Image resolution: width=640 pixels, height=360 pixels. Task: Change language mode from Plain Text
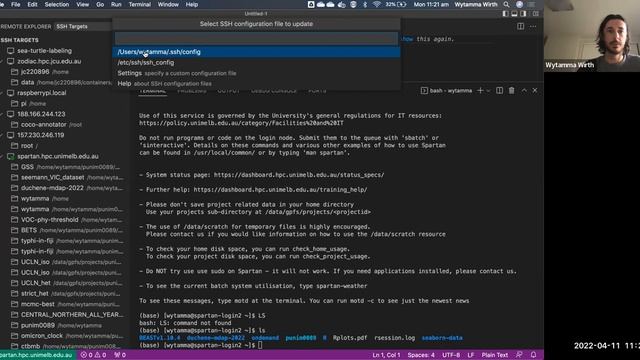[x=495, y=355]
